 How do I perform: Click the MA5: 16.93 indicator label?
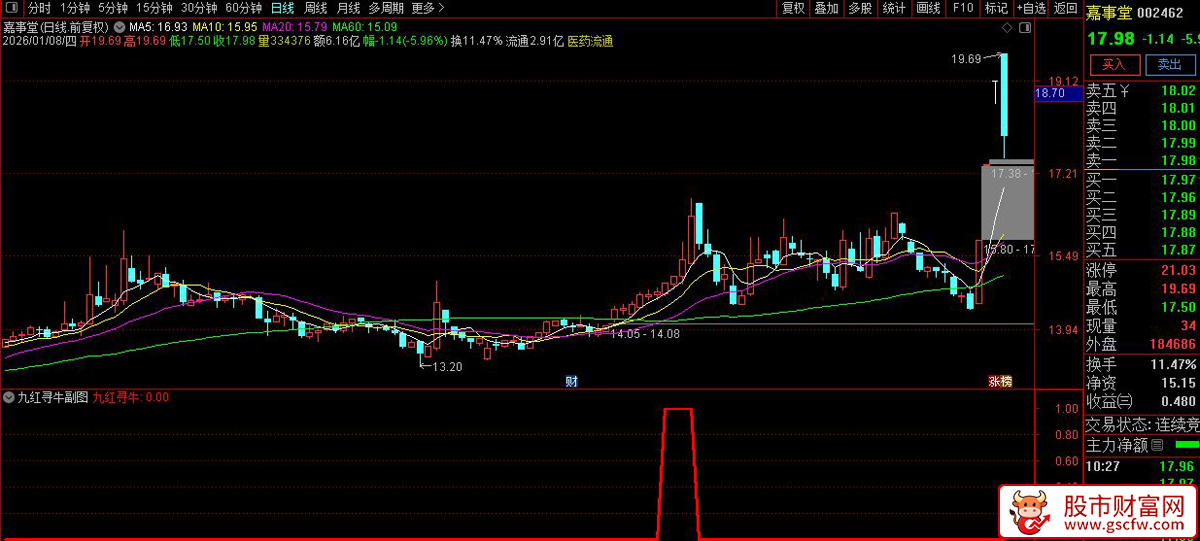[158, 27]
